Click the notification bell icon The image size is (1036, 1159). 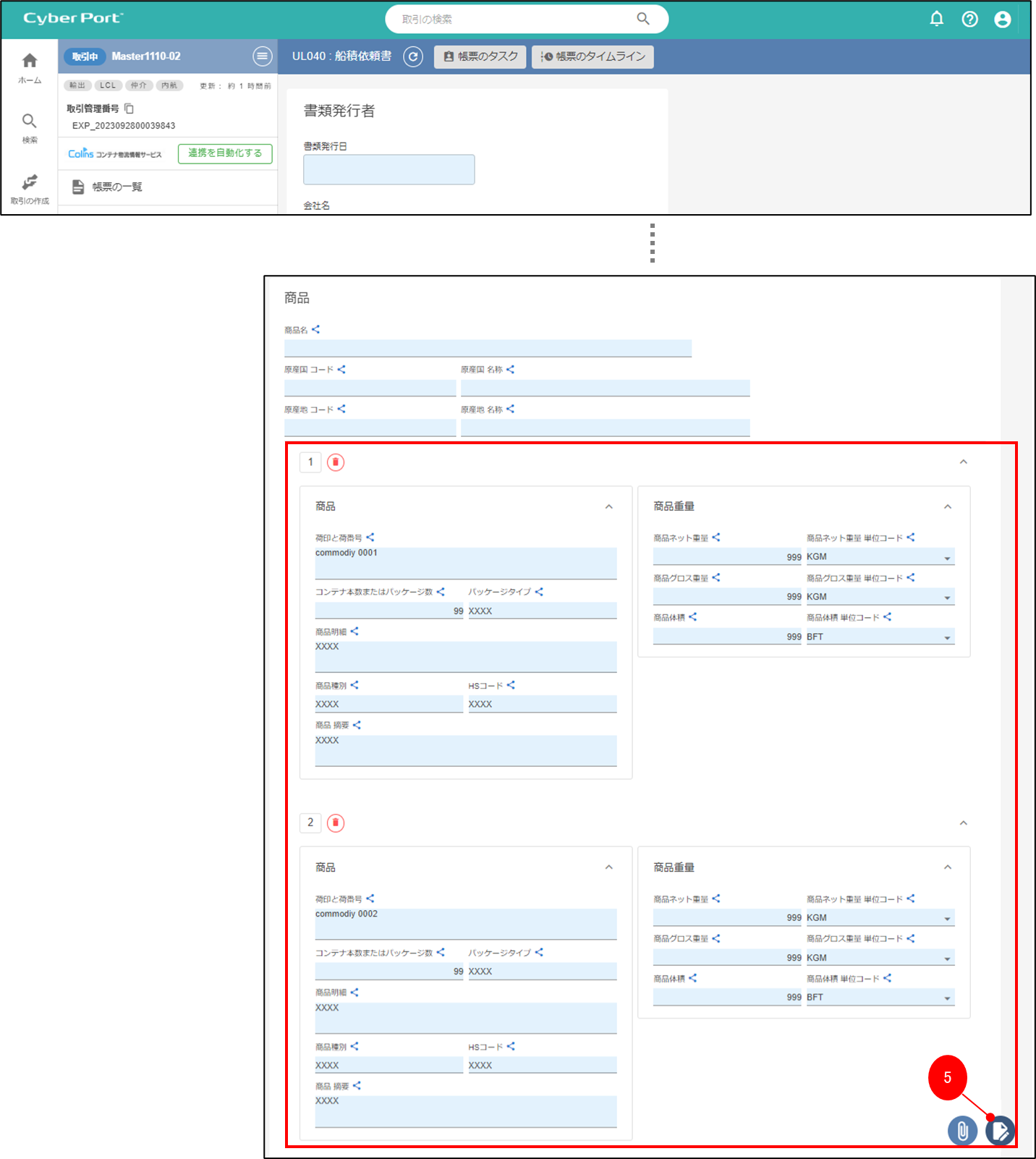pos(936,19)
